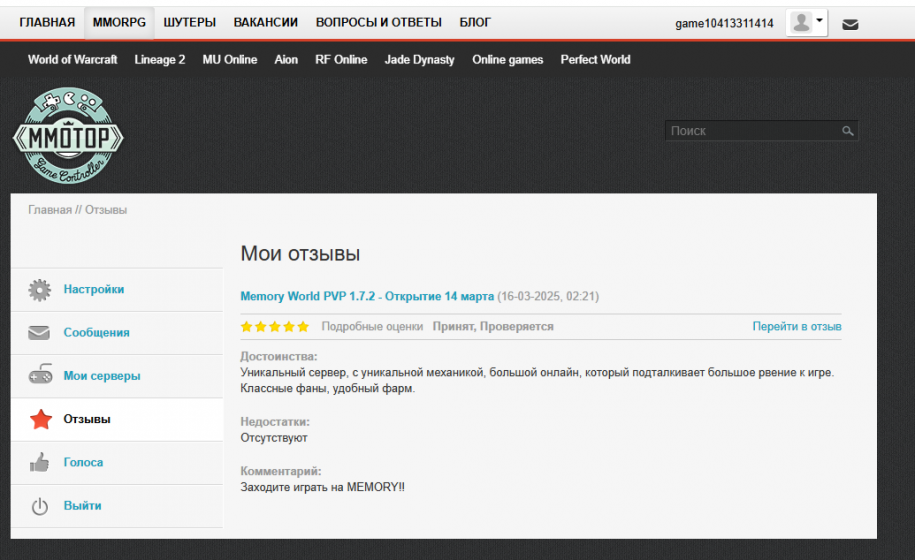
Task: Click the gear icon beside Настройки
Action: (40, 290)
